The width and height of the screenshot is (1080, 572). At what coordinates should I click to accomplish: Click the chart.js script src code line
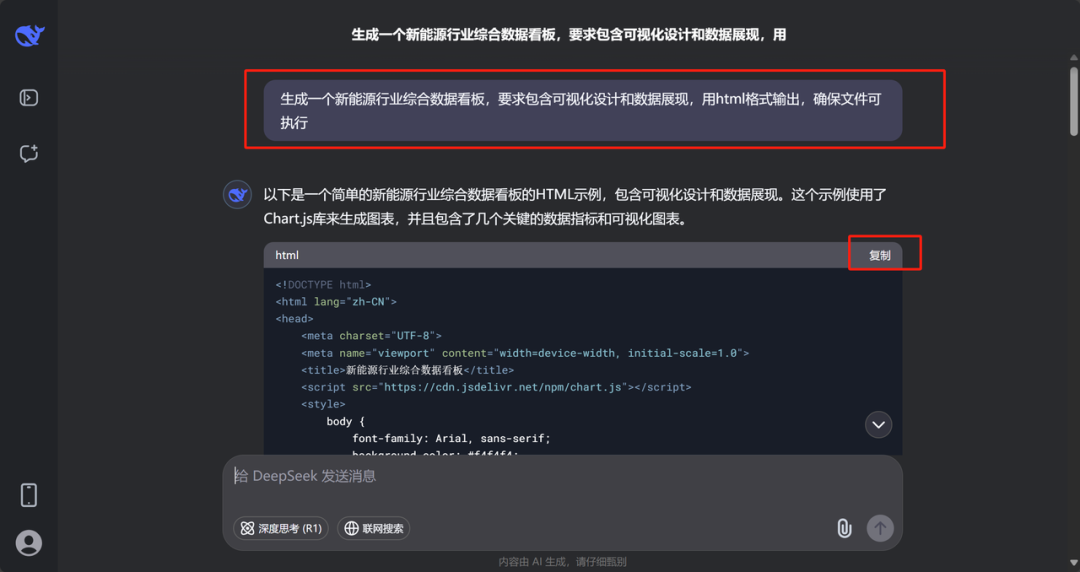point(496,387)
